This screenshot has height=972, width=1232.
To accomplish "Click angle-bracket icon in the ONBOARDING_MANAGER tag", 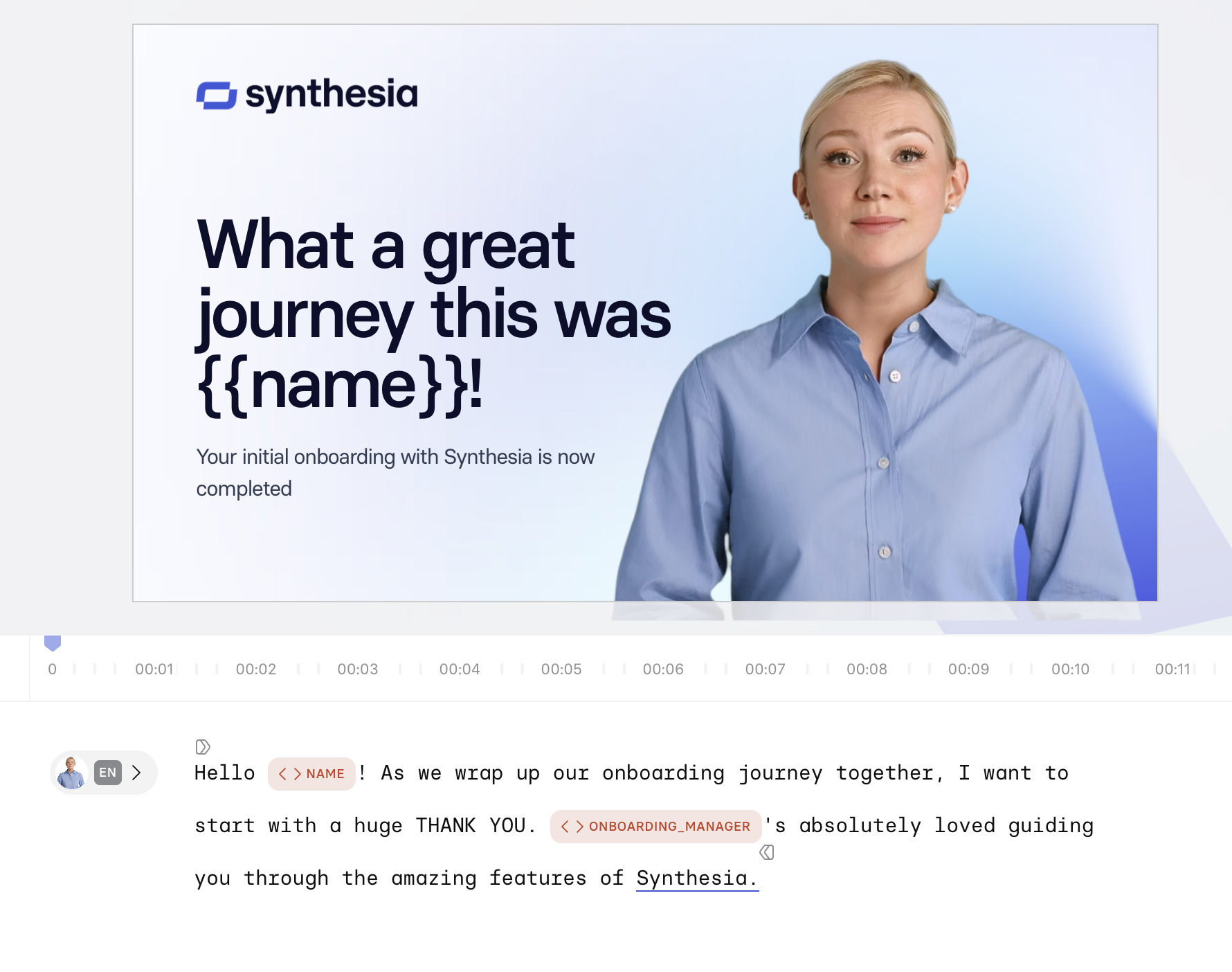I will click(572, 827).
